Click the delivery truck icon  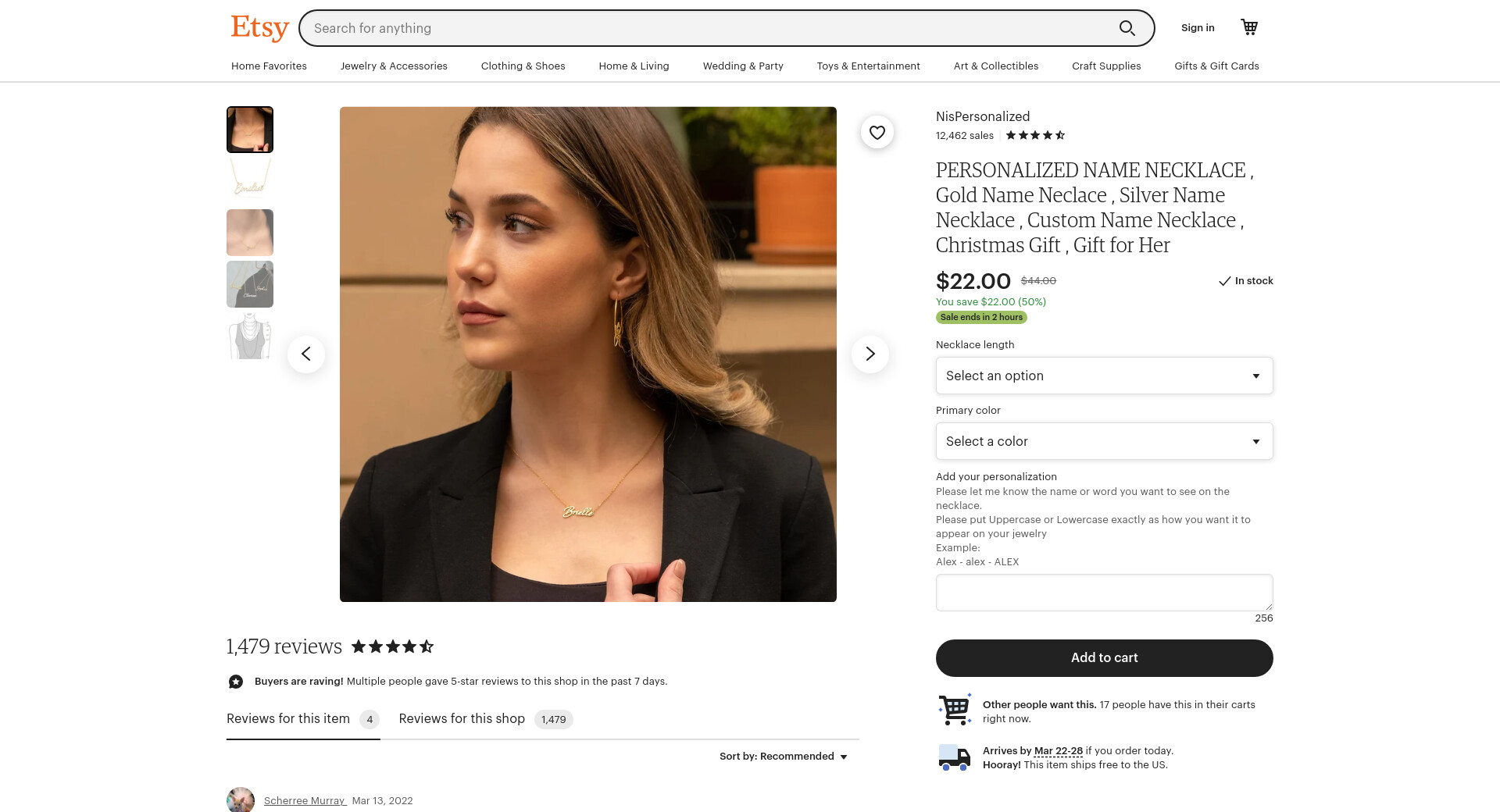coord(955,757)
